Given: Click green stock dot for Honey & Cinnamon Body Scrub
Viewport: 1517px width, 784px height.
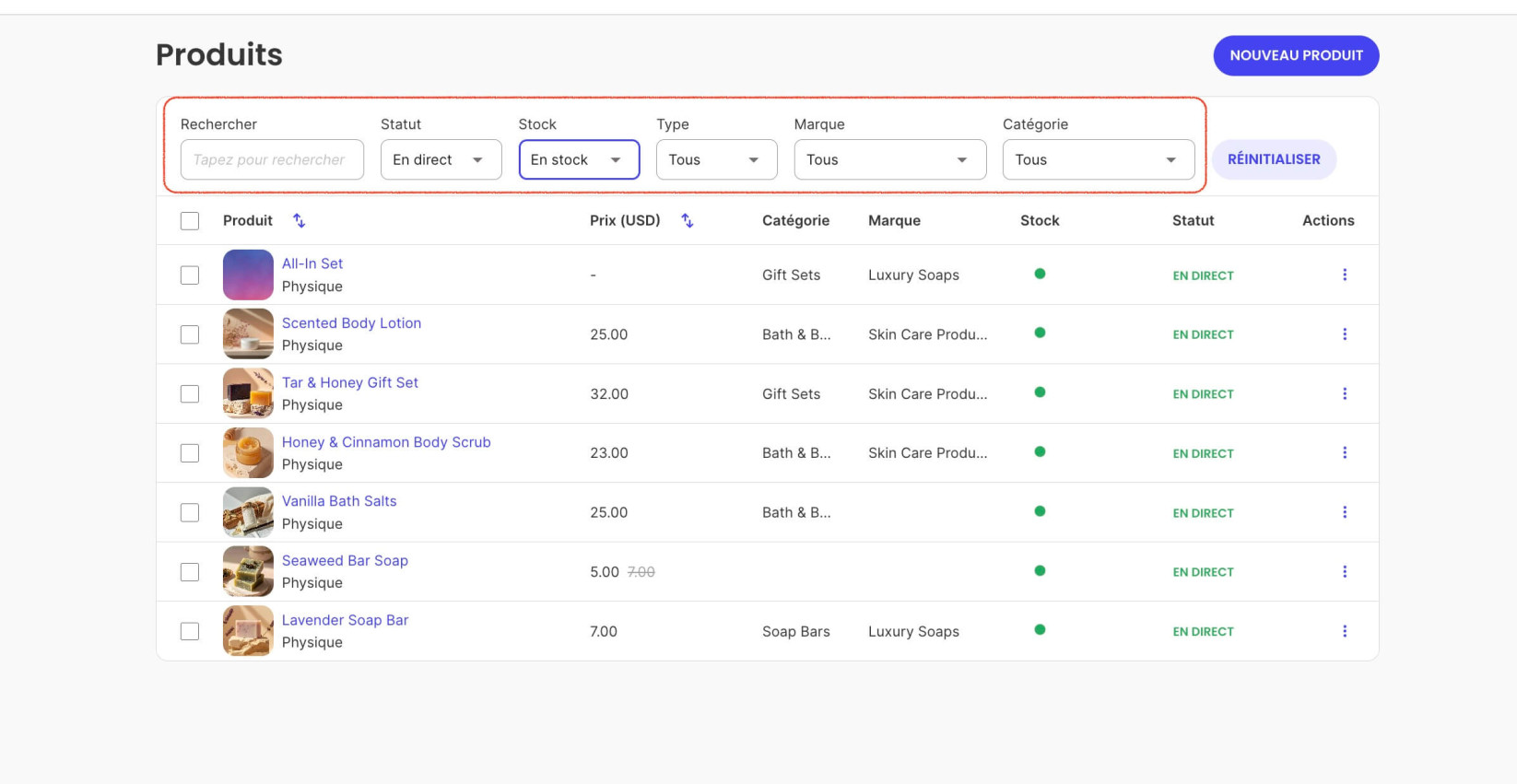Looking at the screenshot, I should pyautogui.click(x=1040, y=451).
